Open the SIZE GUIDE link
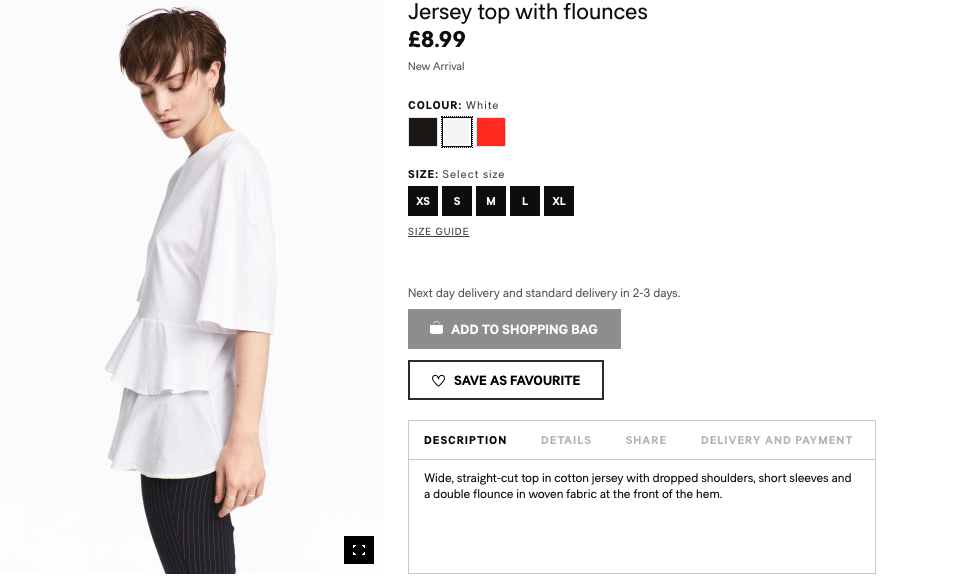The height and width of the screenshot is (578, 971). click(437, 231)
